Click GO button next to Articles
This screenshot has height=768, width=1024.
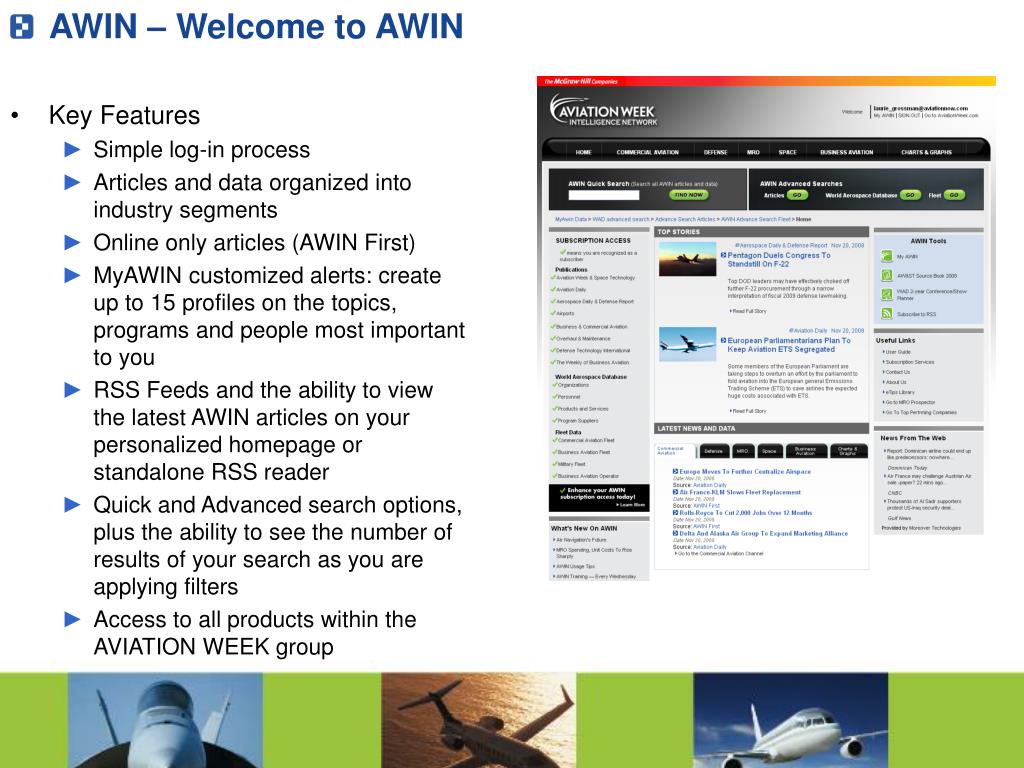[x=797, y=195]
